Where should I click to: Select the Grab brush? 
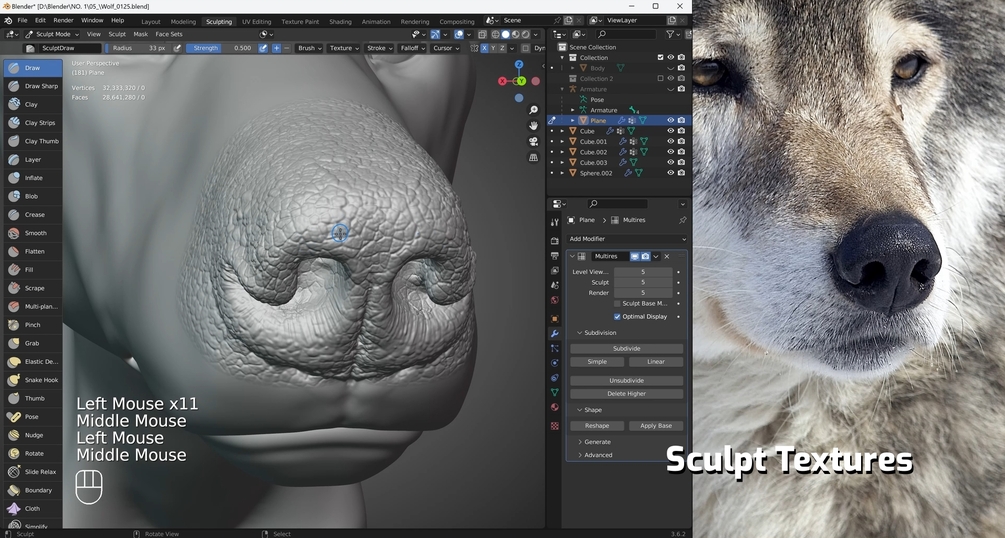pos(33,343)
